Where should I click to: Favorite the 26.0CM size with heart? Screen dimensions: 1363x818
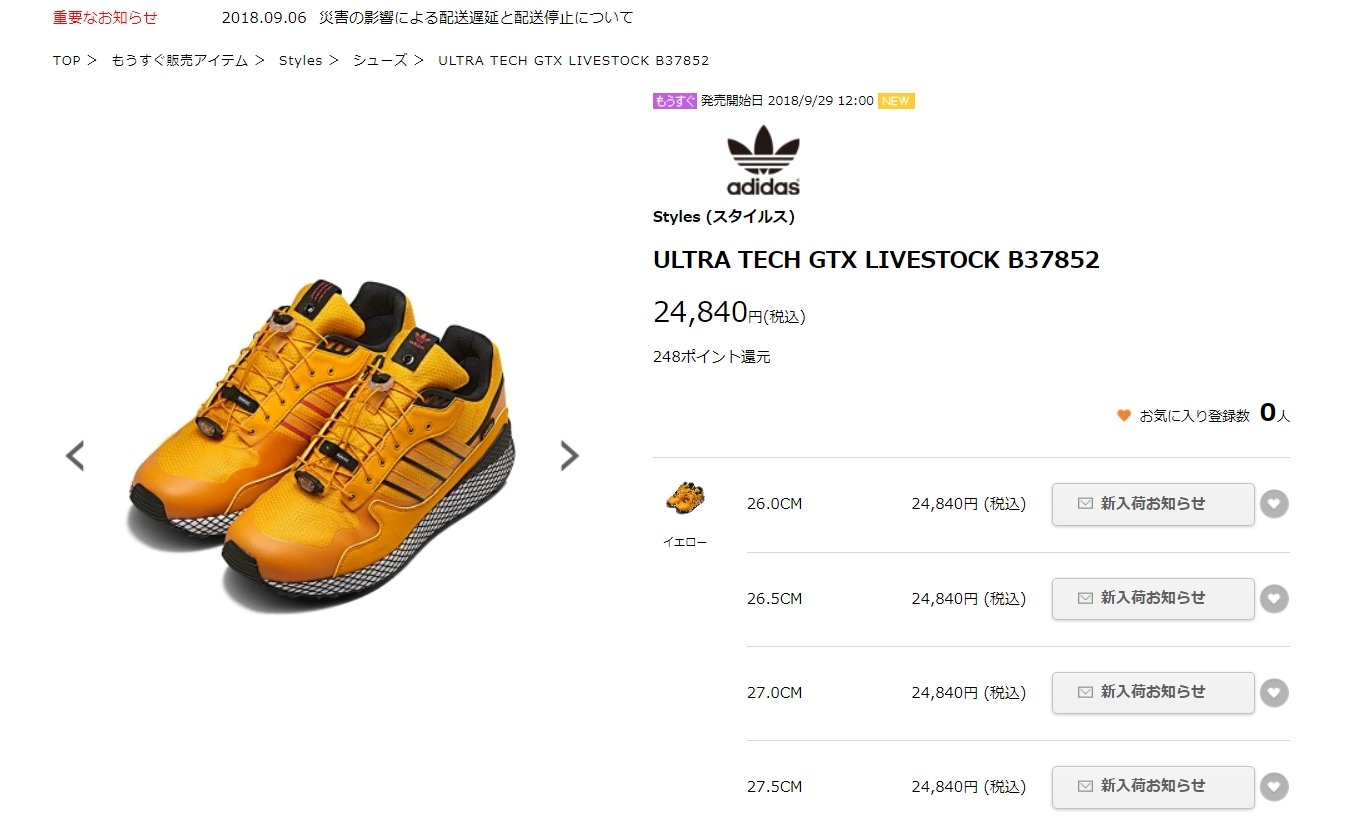point(1274,504)
